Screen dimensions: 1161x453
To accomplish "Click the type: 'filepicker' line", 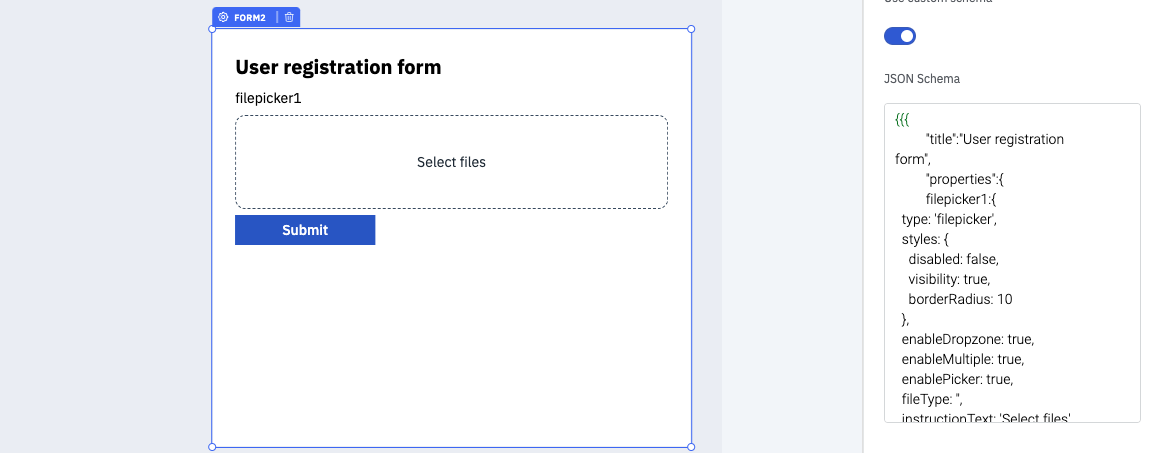I will point(950,219).
